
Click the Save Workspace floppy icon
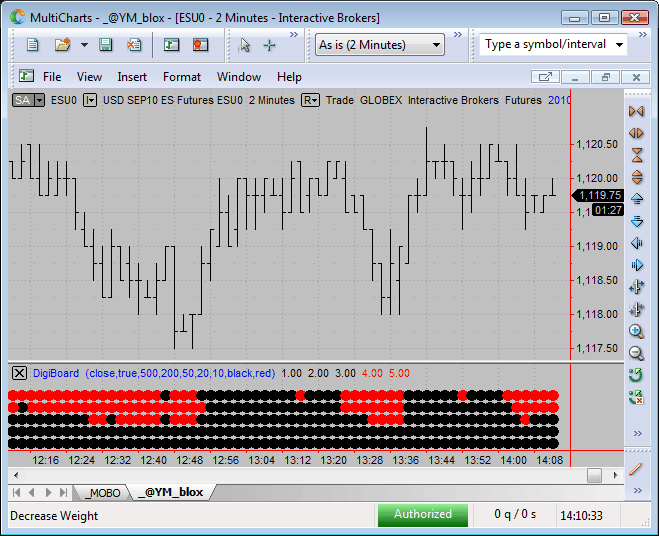[x=105, y=45]
